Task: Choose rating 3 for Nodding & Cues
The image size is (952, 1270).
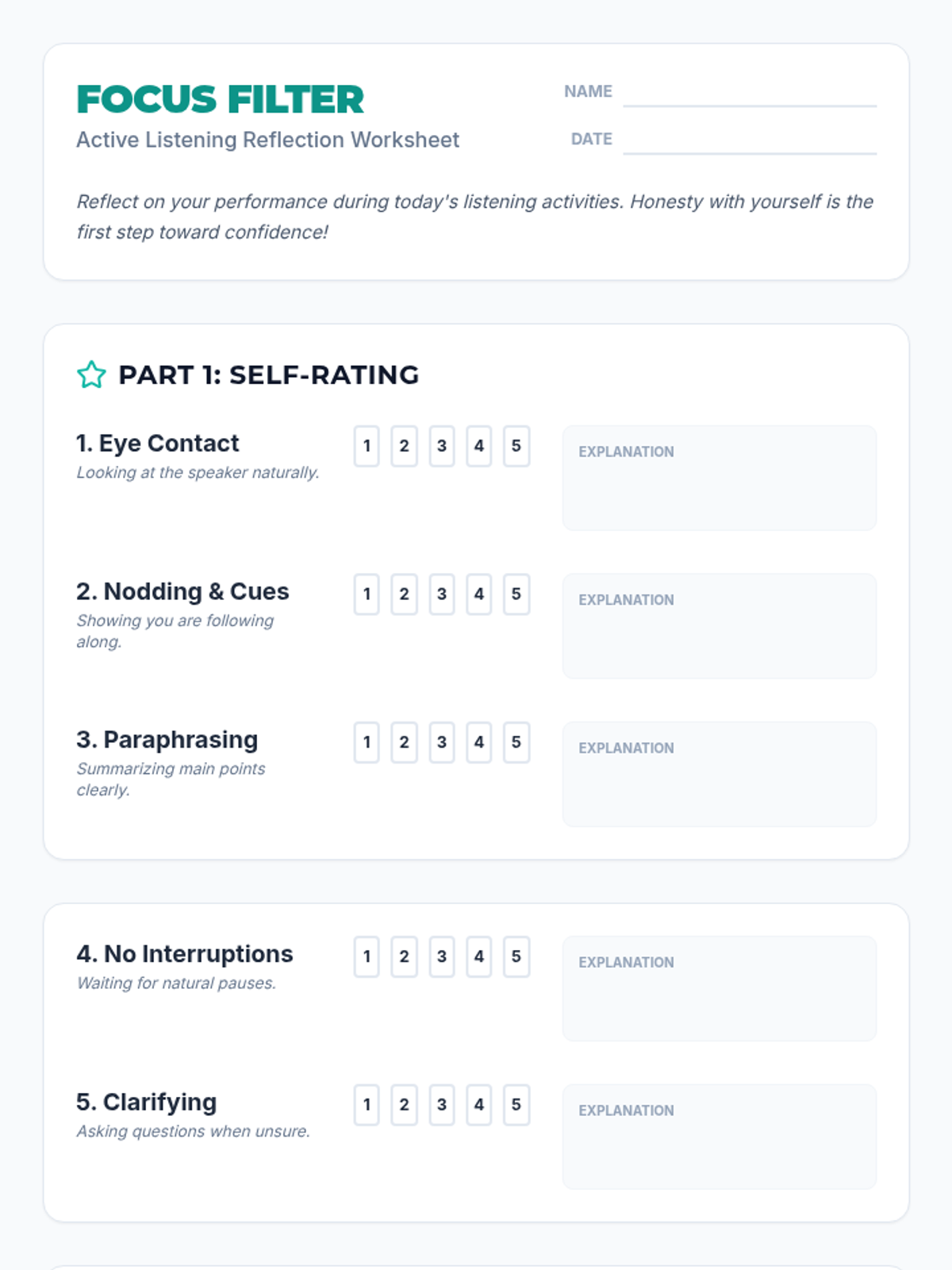Action: click(x=442, y=595)
